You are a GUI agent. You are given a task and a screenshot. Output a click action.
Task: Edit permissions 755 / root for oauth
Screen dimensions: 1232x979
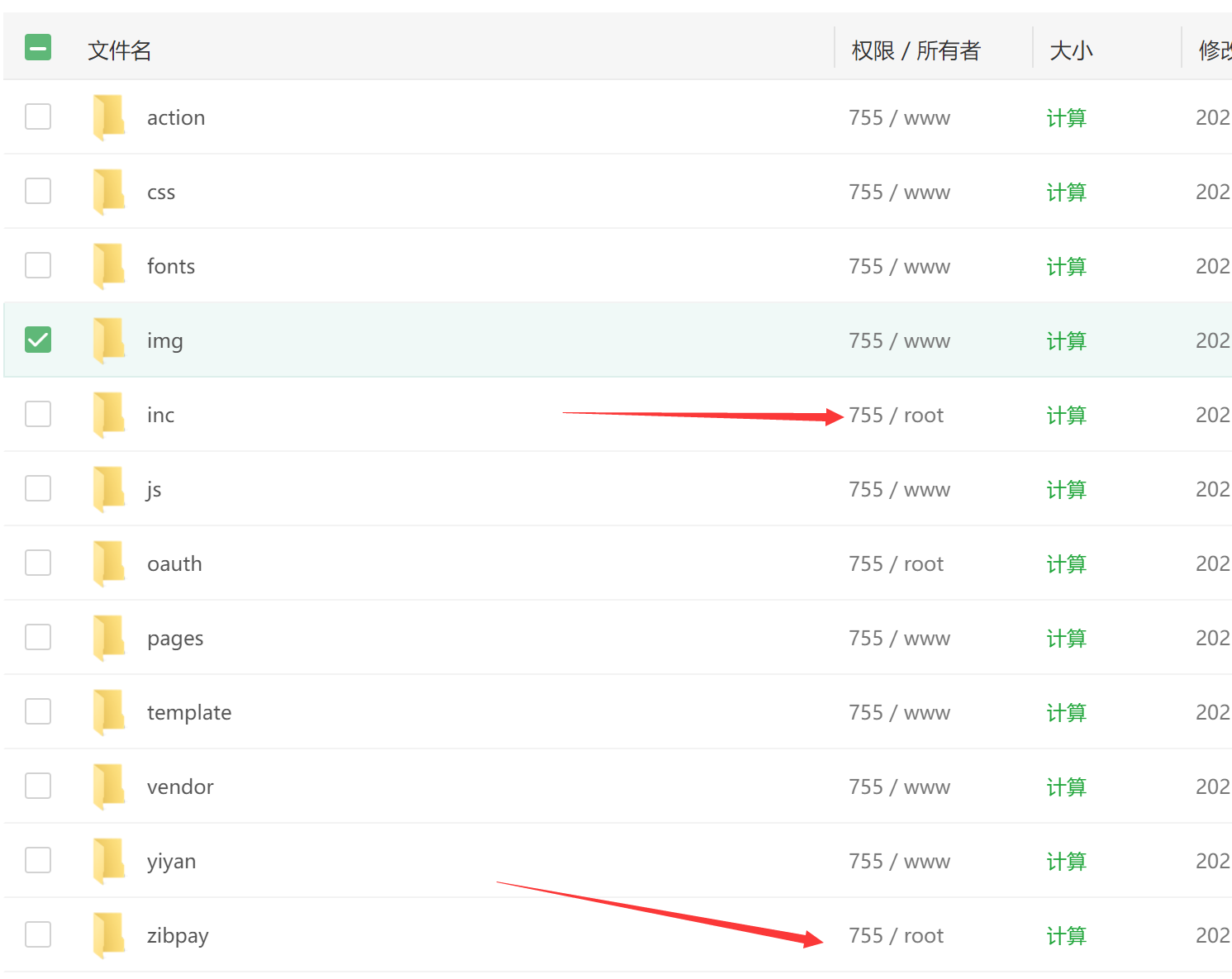[x=896, y=564]
